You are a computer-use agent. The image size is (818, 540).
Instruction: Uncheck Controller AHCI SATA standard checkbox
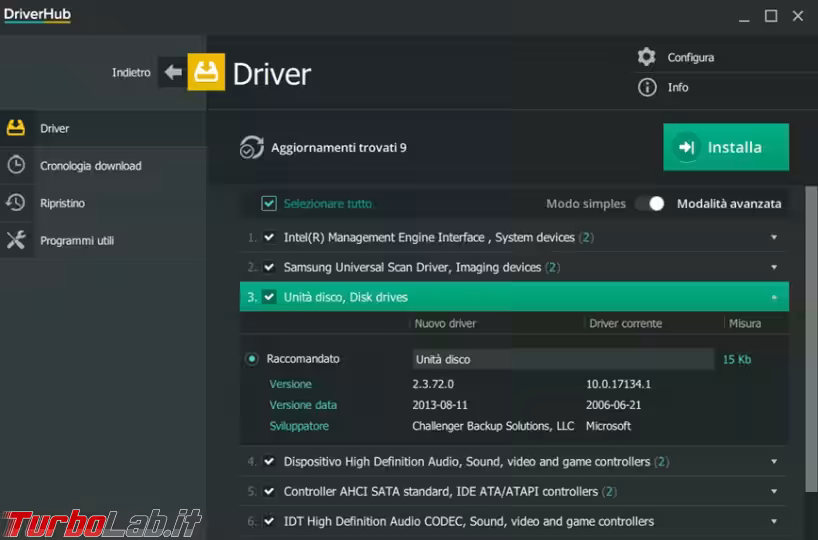click(x=269, y=491)
